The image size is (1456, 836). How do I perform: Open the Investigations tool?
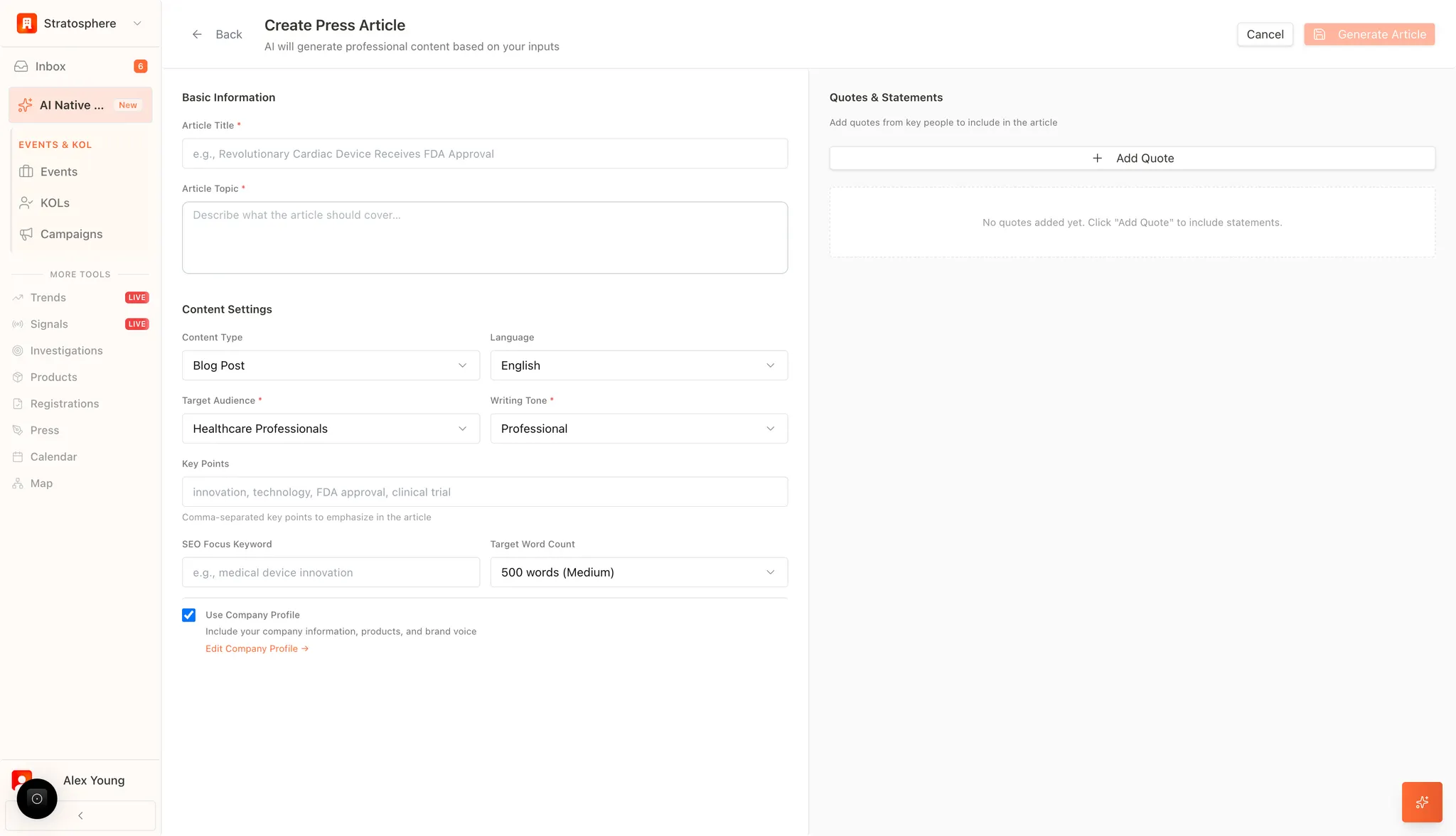click(x=66, y=350)
